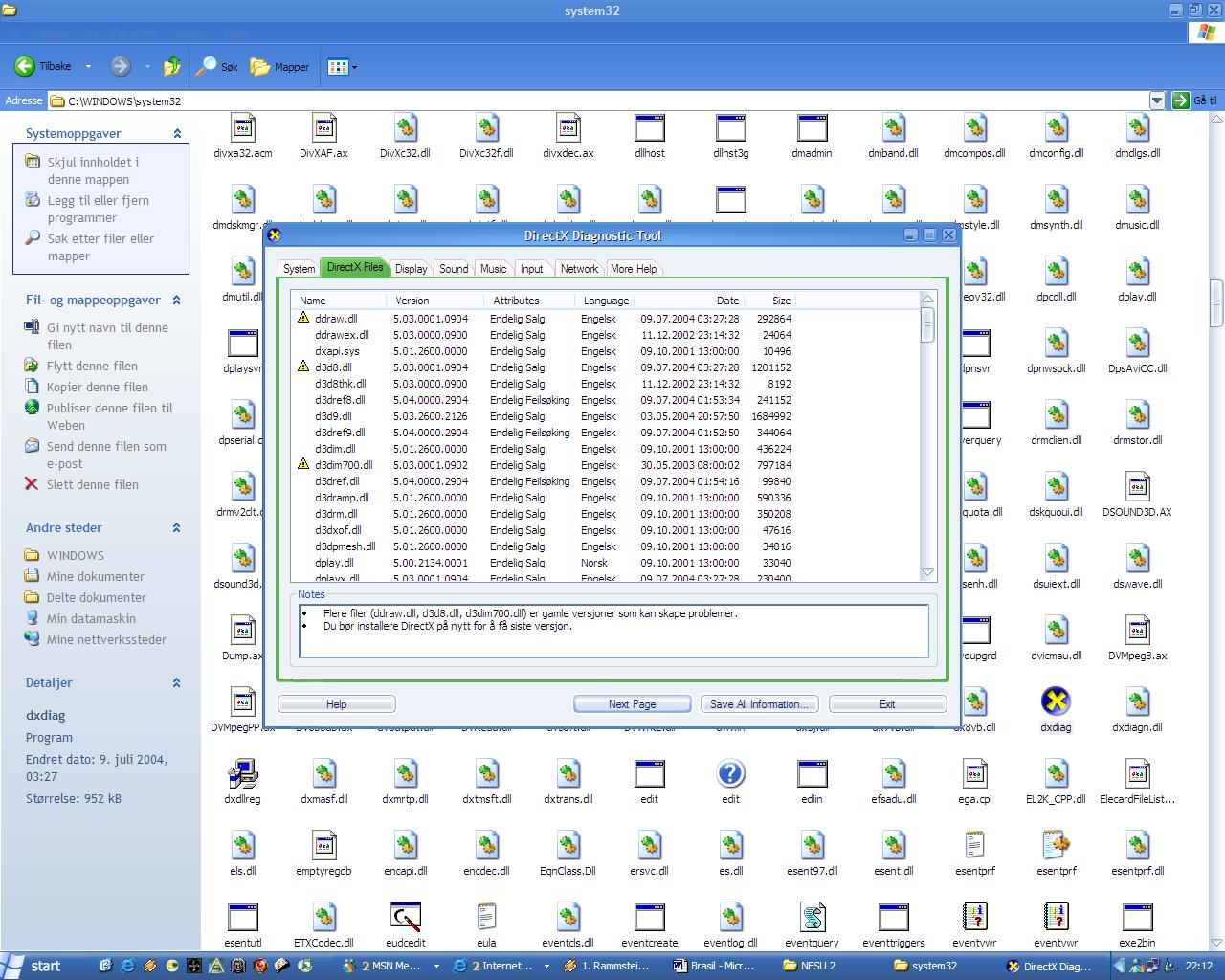Open the dxdiag file icon in system32
The image size is (1225, 980).
coord(1056,702)
